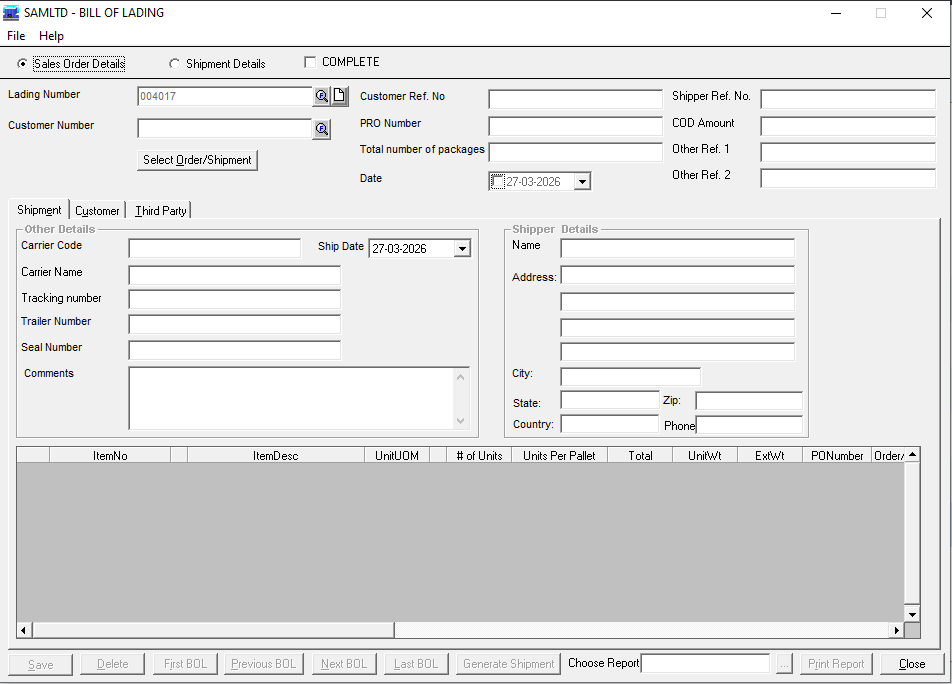
Task: Open the Help menu
Action: (51, 36)
